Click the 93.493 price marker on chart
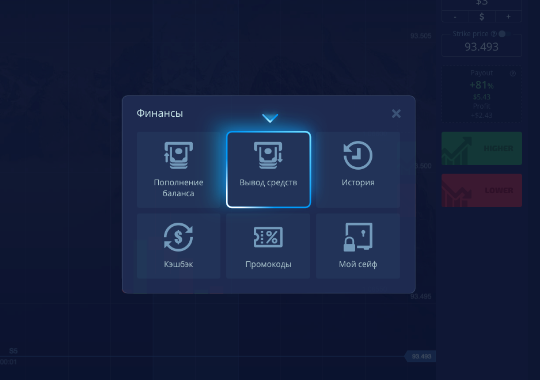Image resolution: width=540 pixels, height=380 pixels. [x=421, y=356]
